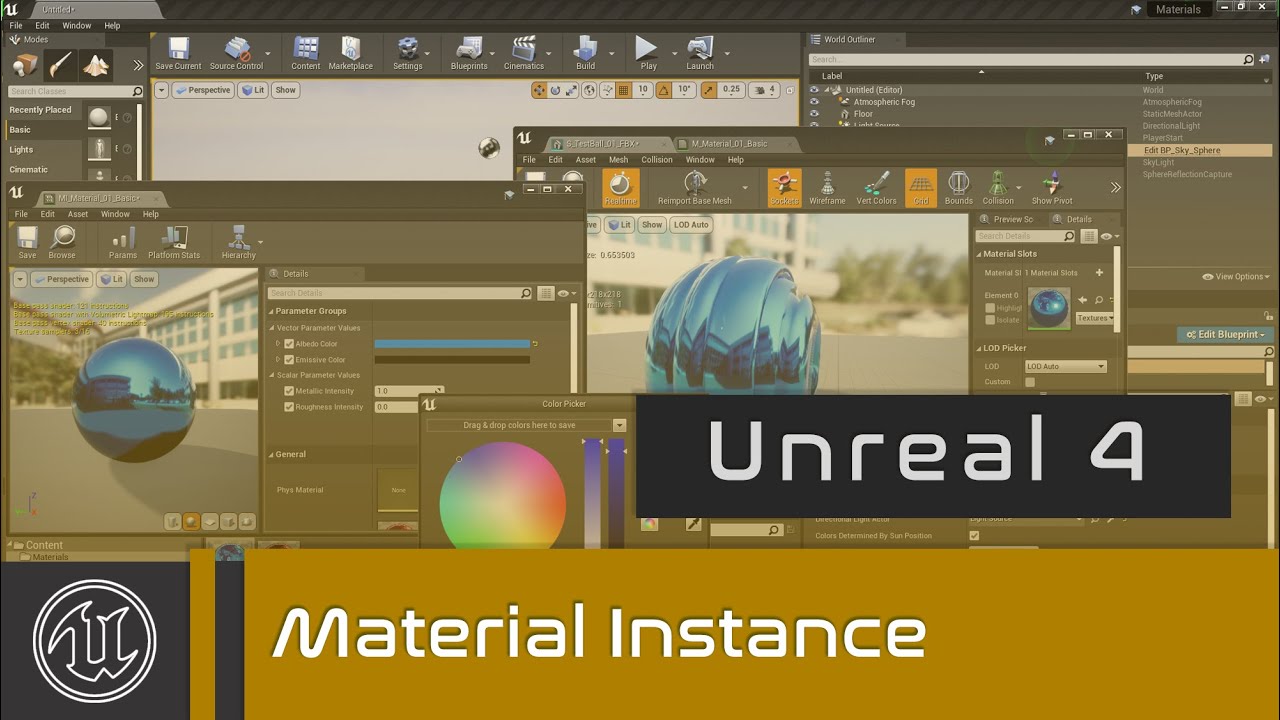Open Platform Stats in material instance editor
The height and width of the screenshot is (720, 1280).
pyautogui.click(x=174, y=243)
